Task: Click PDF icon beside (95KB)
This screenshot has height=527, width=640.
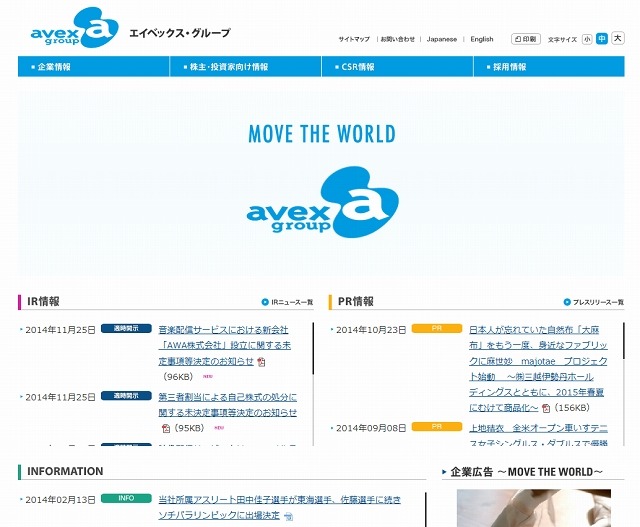Action: (166, 428)
